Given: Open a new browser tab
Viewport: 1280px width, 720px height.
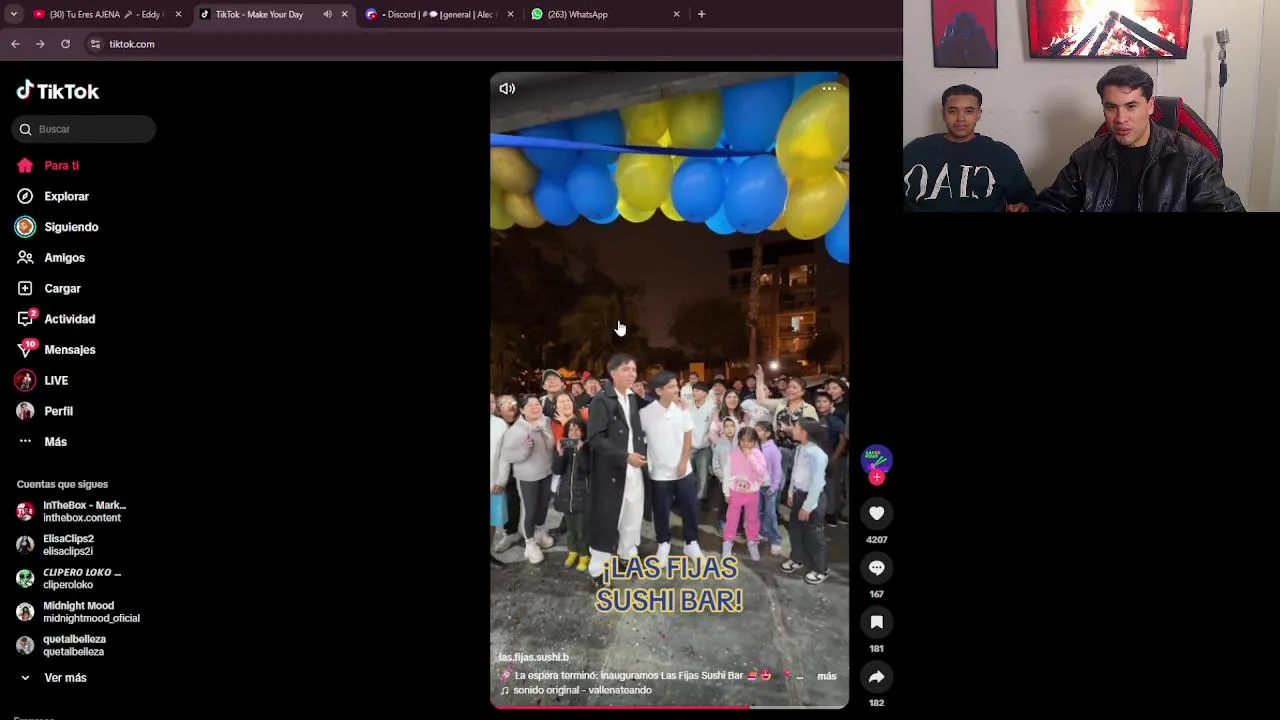Looking at the screenshot, I should tap(701, 15).
